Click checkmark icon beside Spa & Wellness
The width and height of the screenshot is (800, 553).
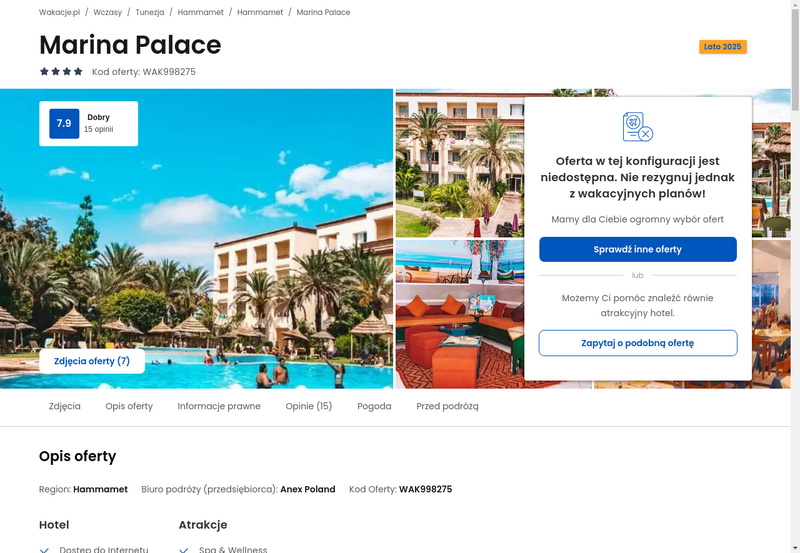coord(184,550)
